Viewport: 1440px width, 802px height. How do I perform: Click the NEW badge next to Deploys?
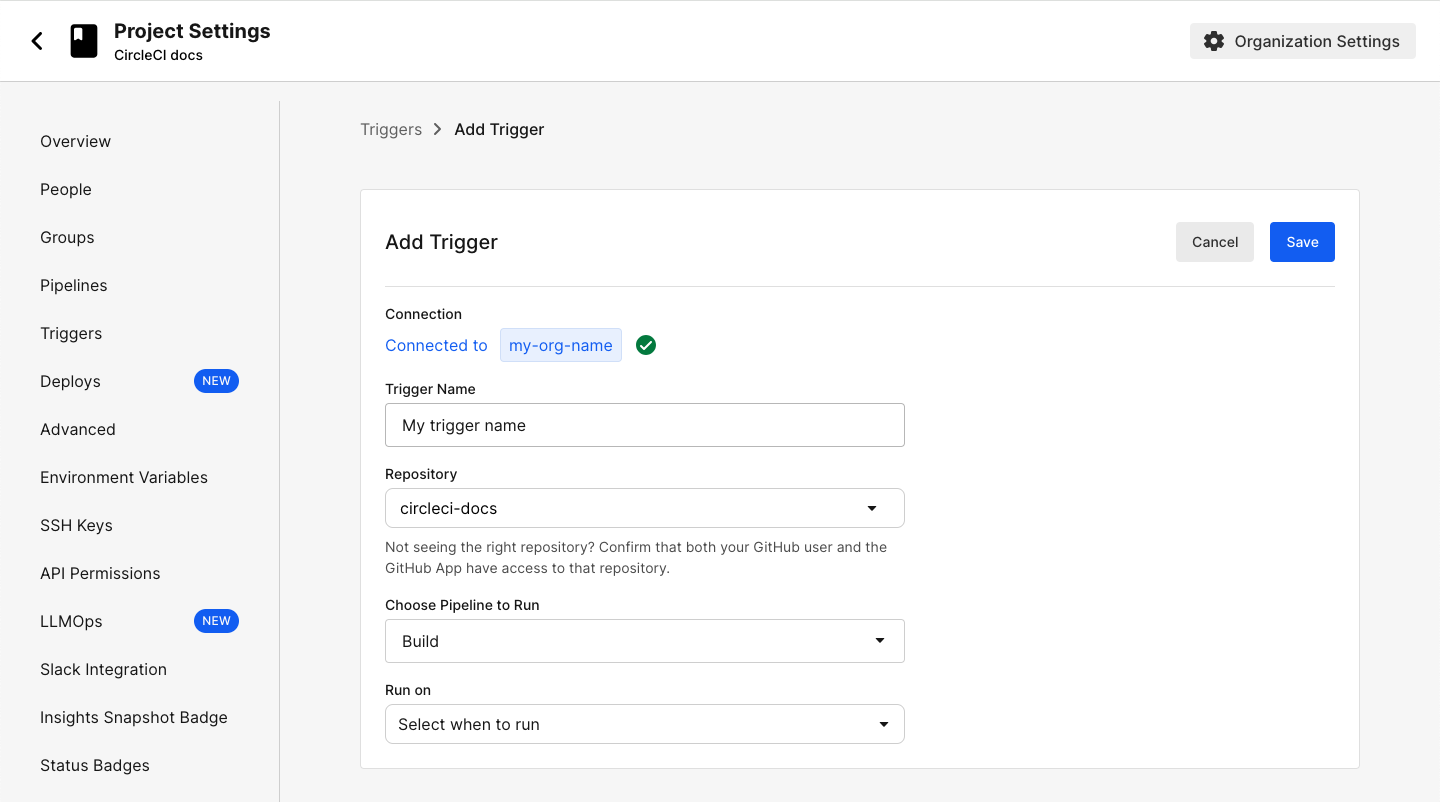(216, 381)
